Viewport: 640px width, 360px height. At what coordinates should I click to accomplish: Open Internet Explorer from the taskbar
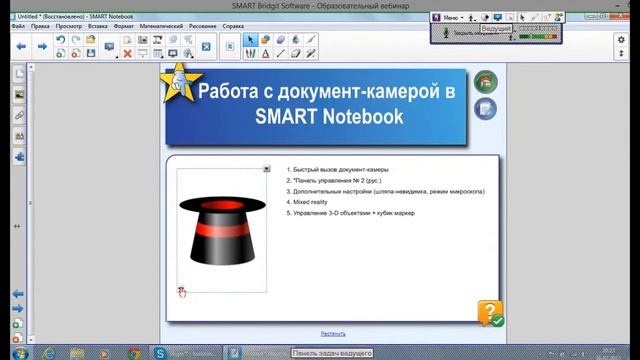click(x=49, y=353)
